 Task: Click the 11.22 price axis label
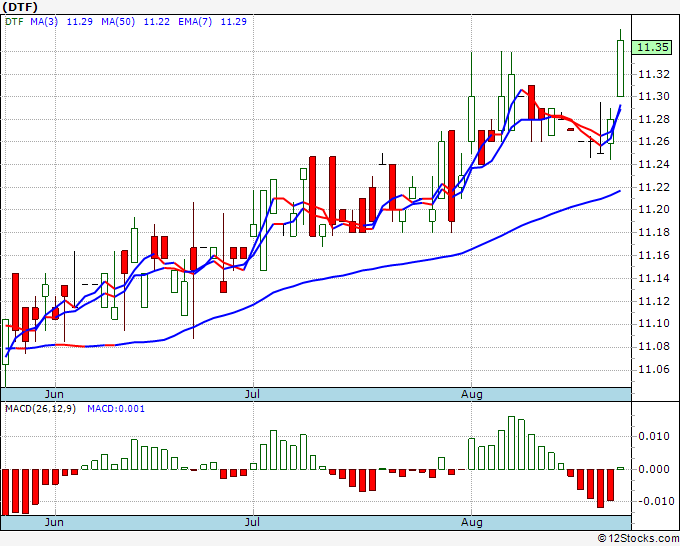click(654, 187)
